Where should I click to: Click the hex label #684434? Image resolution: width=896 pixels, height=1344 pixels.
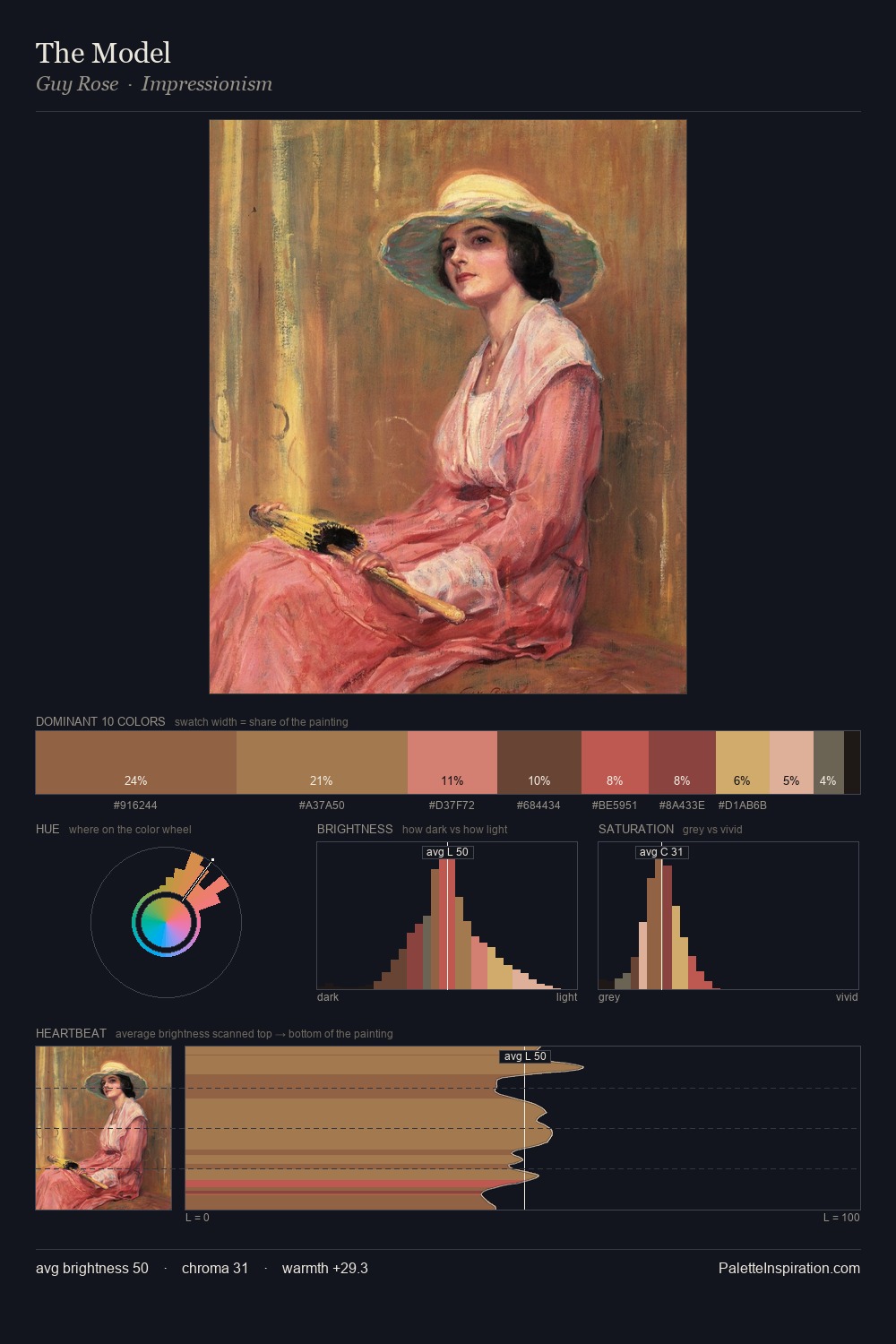[x=538, y=806]
